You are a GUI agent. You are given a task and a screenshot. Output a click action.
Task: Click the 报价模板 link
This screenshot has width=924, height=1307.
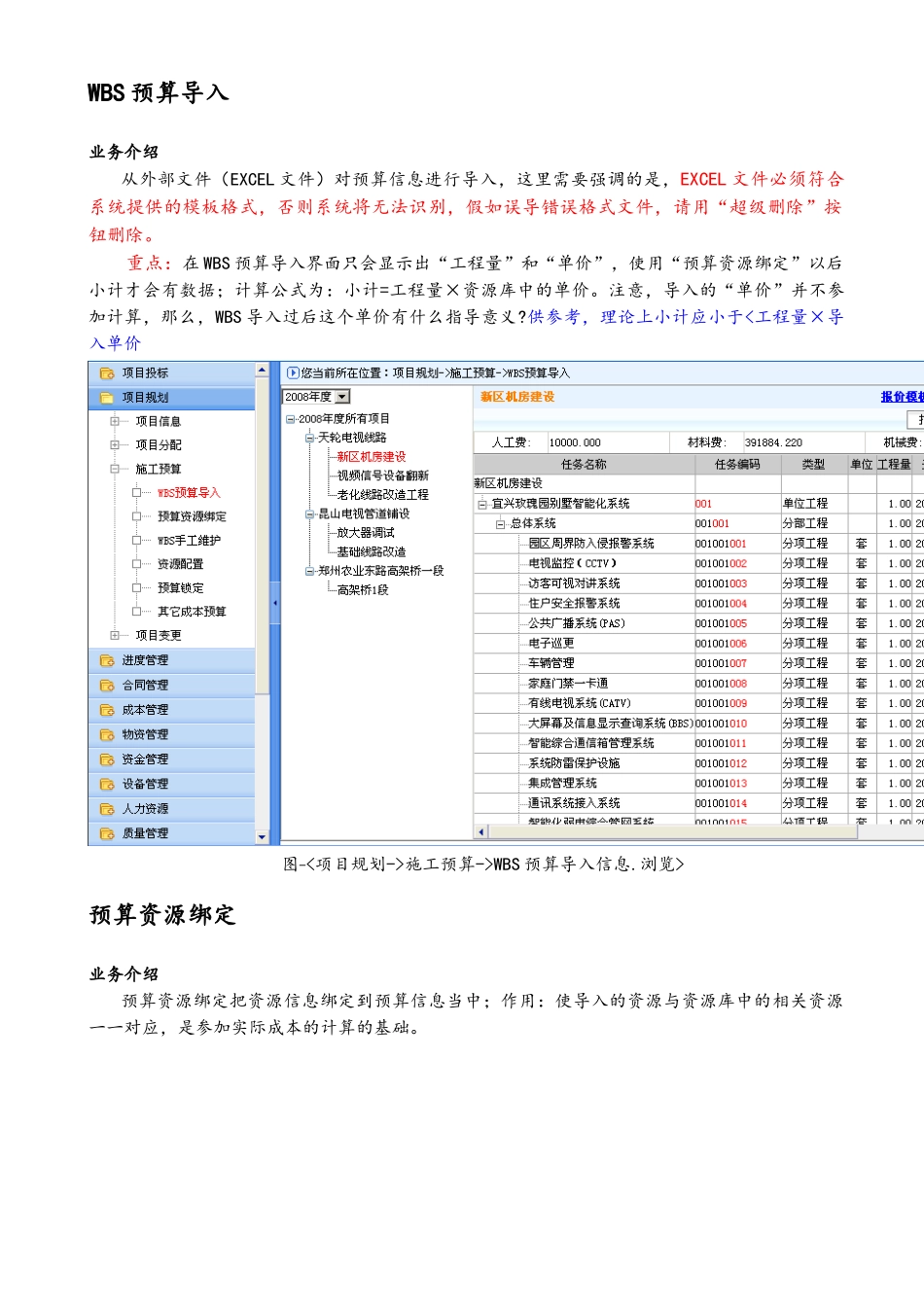click(x=902, y=397)
